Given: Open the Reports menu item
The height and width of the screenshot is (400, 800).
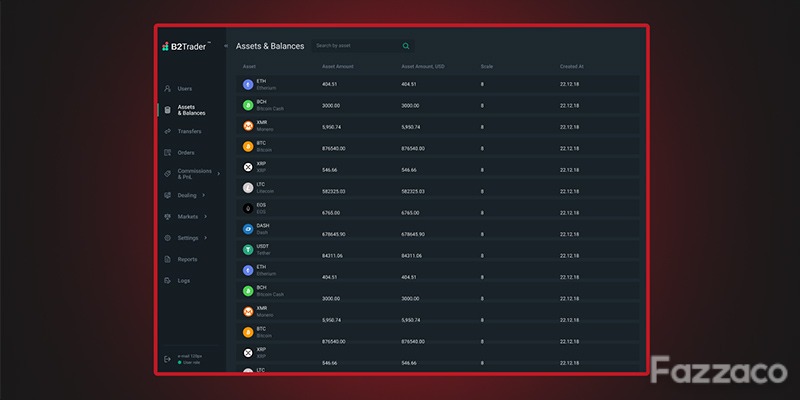Looking at the screenshot, I should tap(187, 260).
